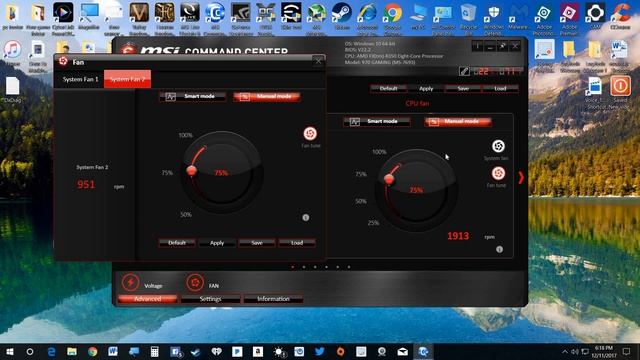640x360 pixels.
Task: Click the Cortana search circle on the taskbar
Action: click(30, 351)
